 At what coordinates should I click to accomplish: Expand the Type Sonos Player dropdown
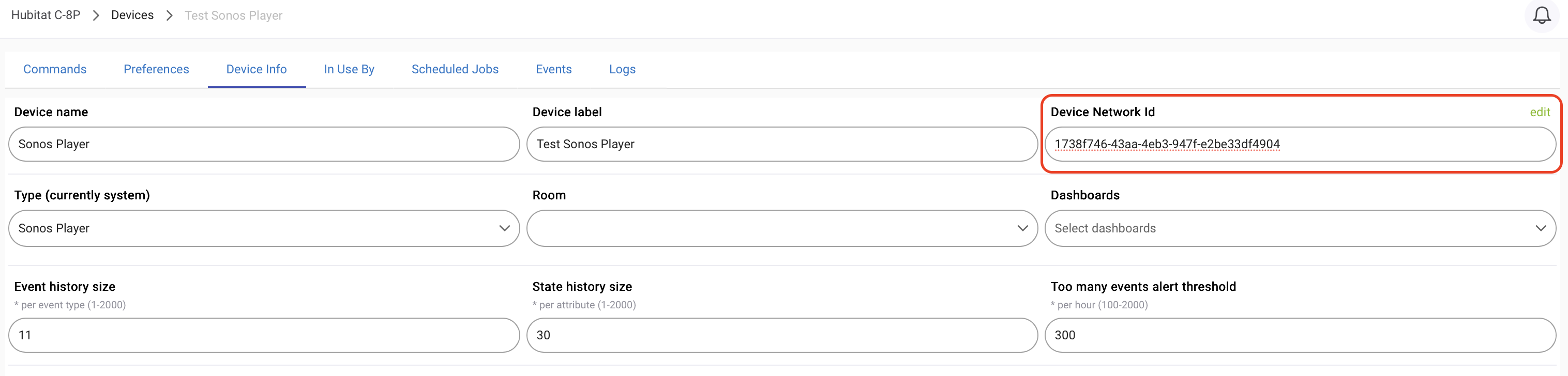point(264,228)
